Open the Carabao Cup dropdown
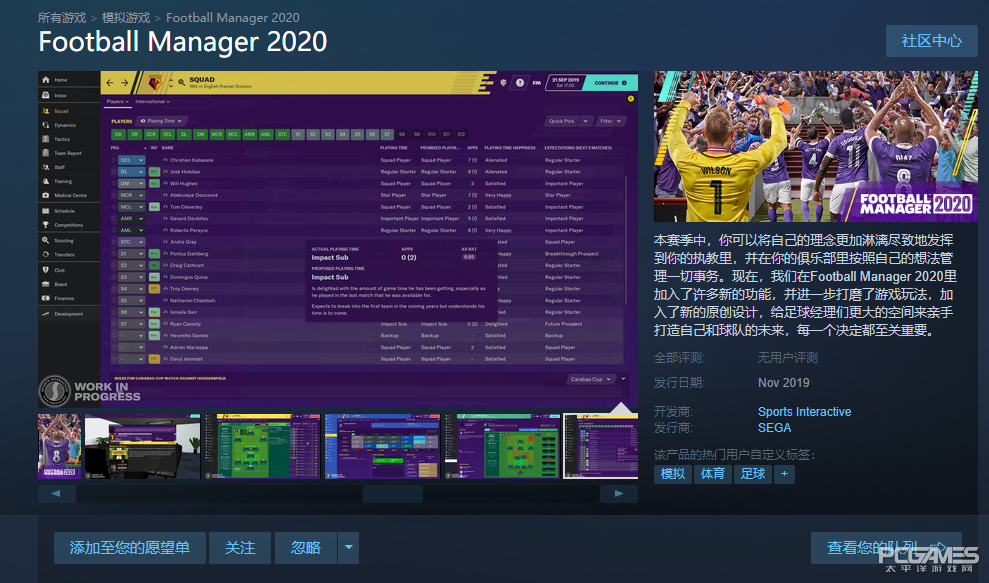The height and width of the screenshot is (583, 989). 590,379
